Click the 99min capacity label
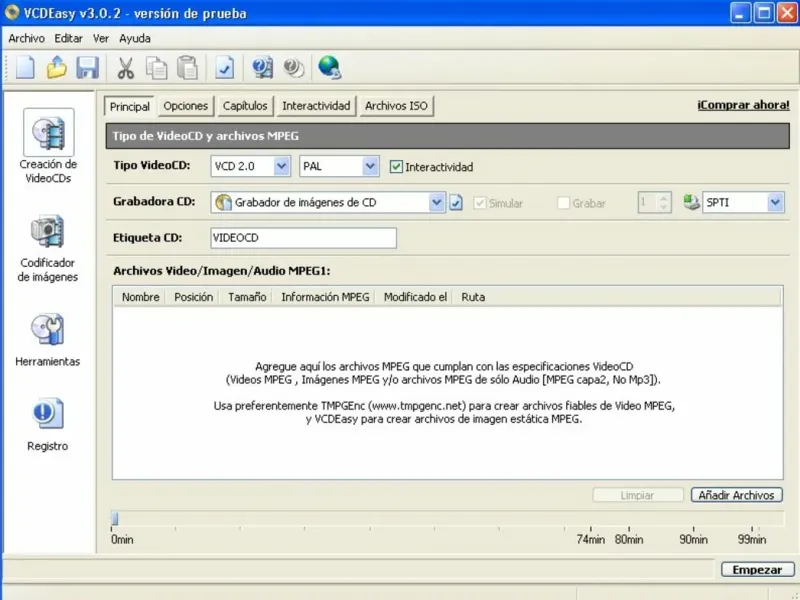Image resolution: width=800 pixels, height=600 pixels. point(752,539)
